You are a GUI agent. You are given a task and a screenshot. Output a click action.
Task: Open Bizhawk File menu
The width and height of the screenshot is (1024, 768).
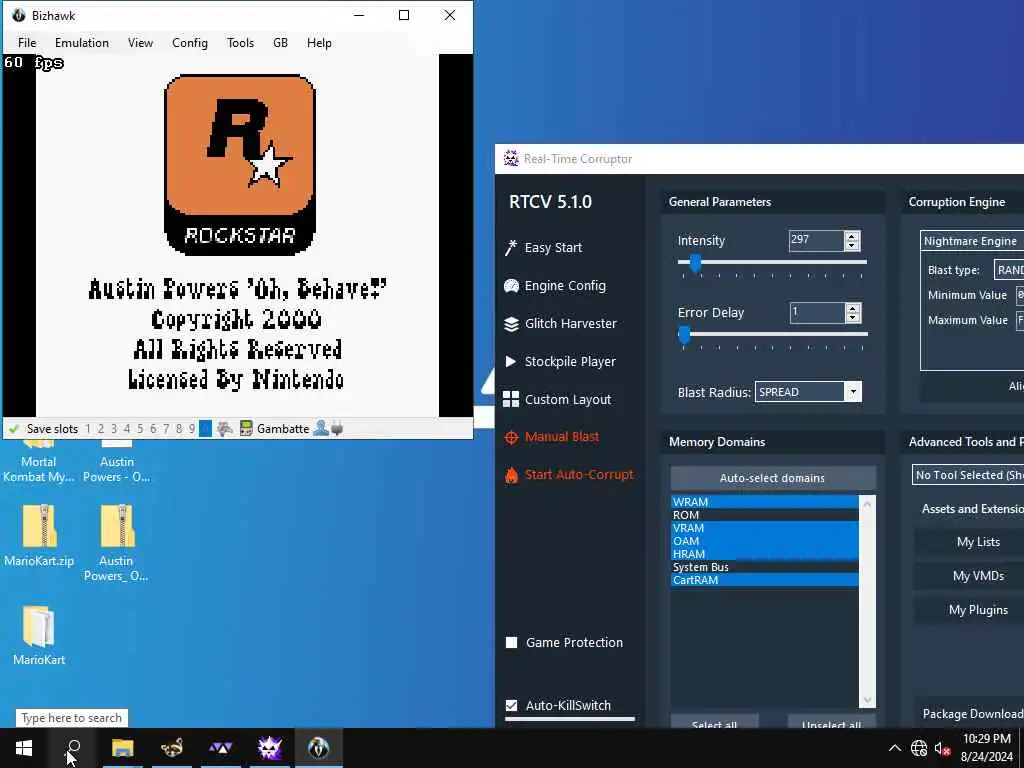click(x=27, y=43)
